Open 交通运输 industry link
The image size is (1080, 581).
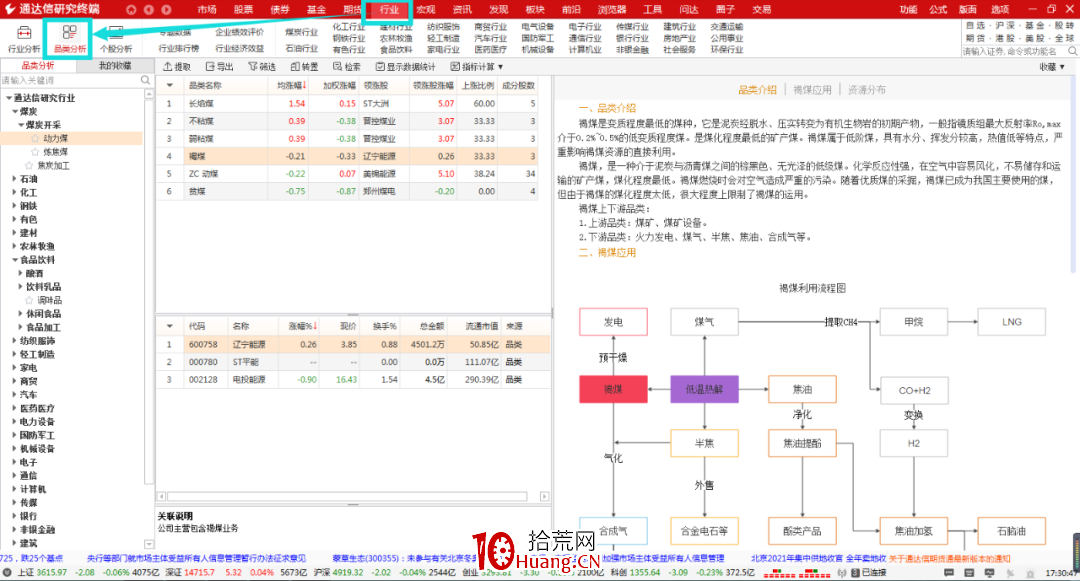click(x=727, y=27)
